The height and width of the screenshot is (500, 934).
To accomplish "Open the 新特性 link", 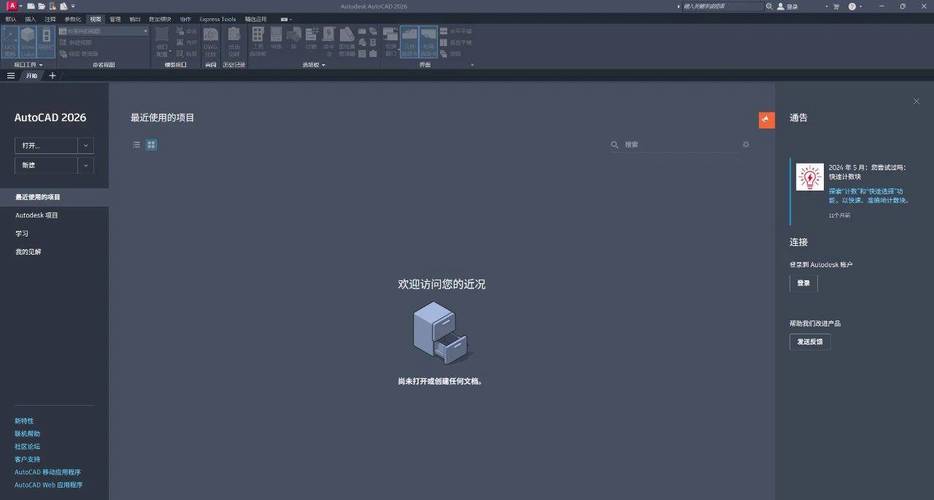I will coord(24,421).
